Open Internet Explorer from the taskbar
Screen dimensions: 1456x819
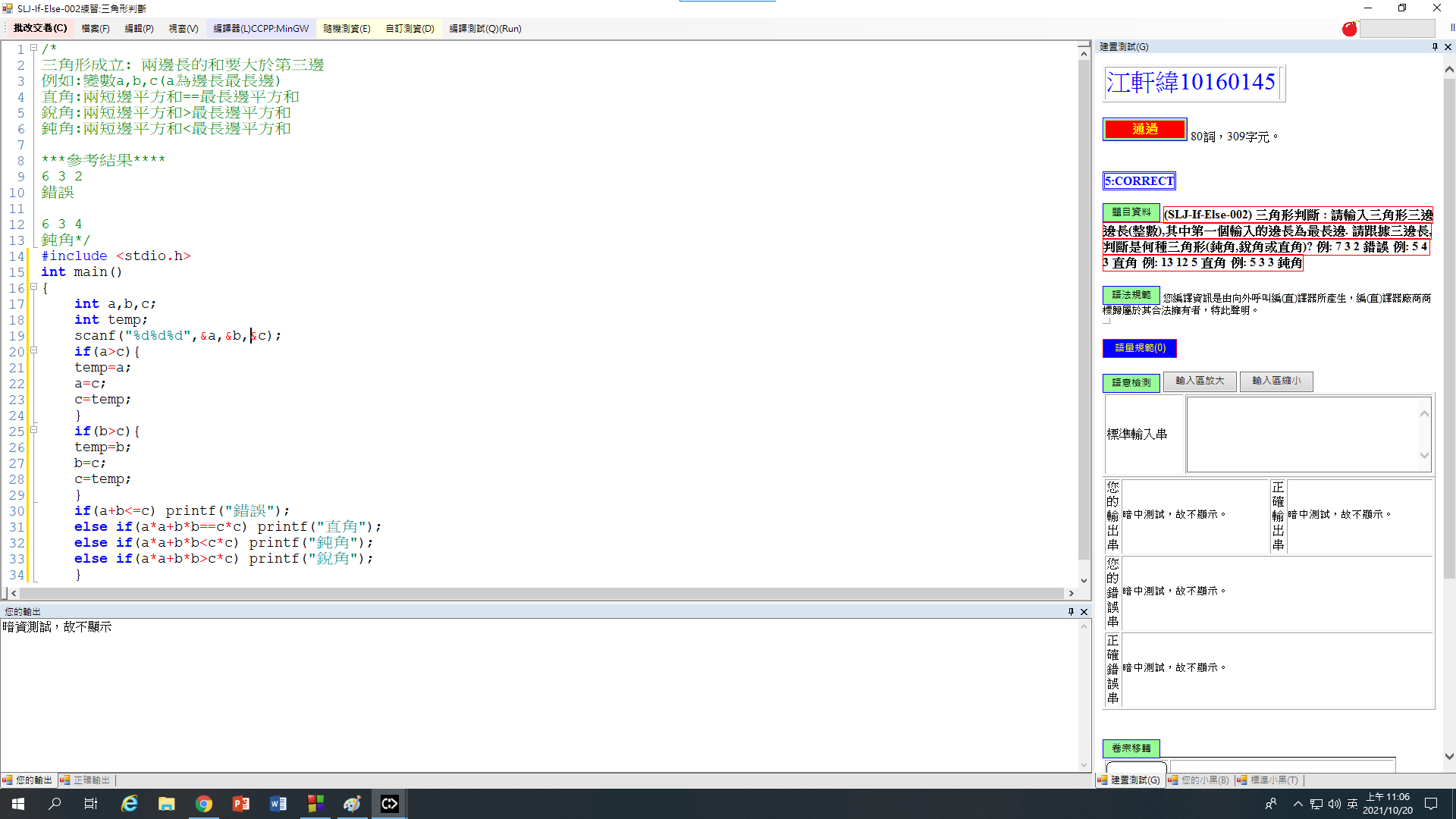pos(130,803)
